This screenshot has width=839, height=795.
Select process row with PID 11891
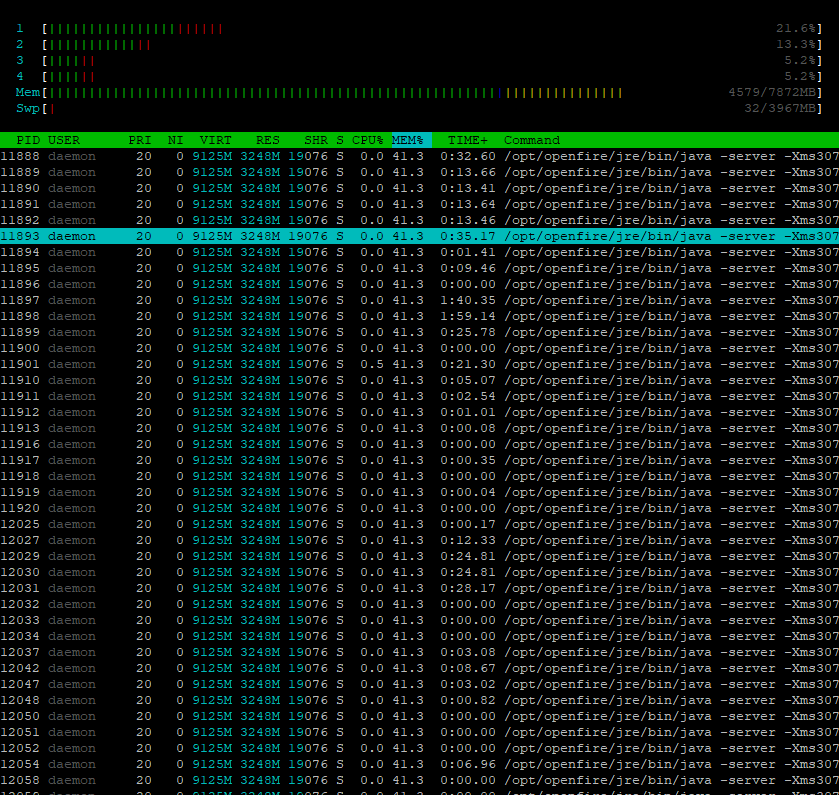coord(420,204)
